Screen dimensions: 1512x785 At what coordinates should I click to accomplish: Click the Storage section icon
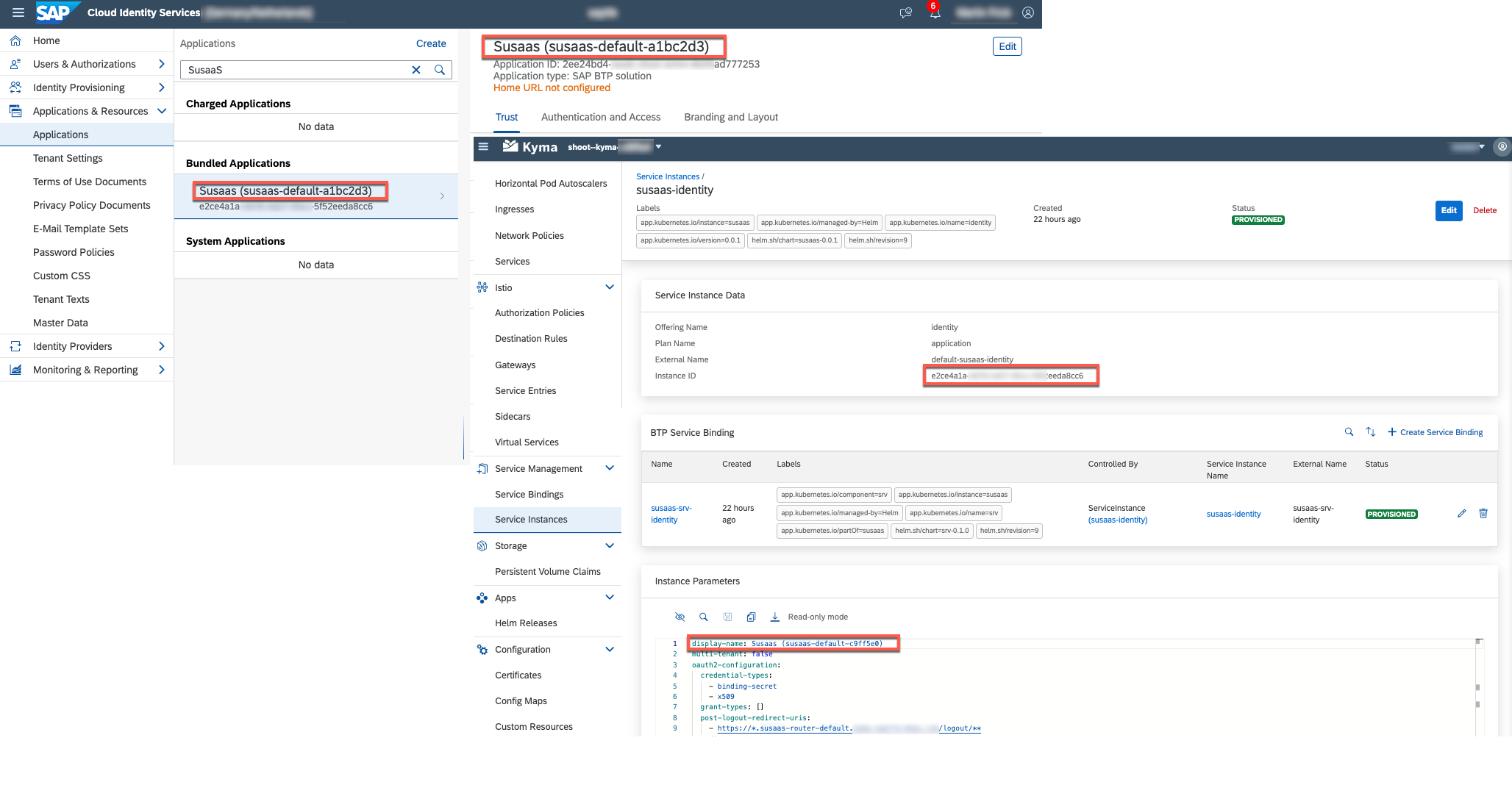click(x=482, y=545)
